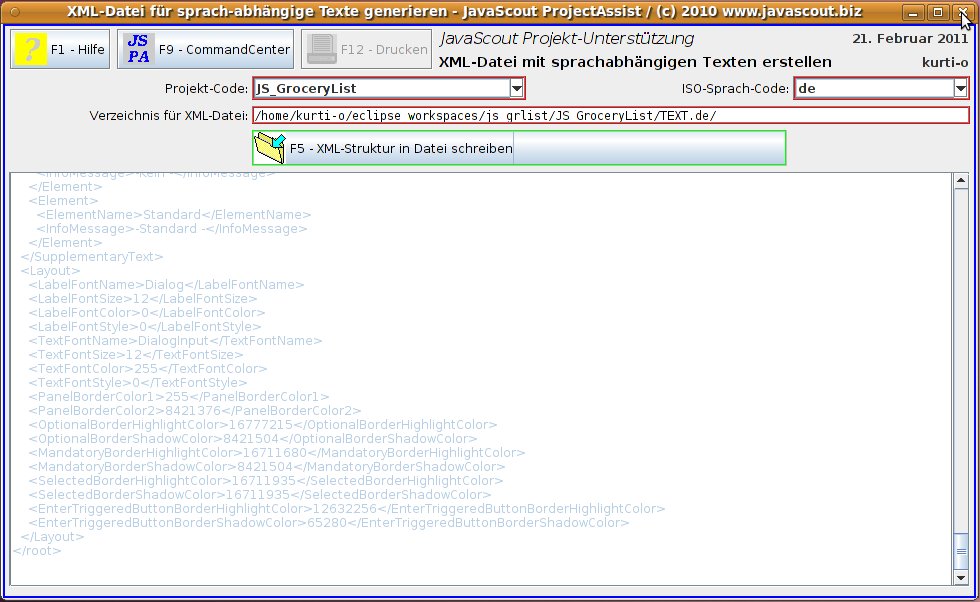Click the scrollbar up arrow in XML view
The height and width of the screenshot is (602, 980).
pos(961,181)
